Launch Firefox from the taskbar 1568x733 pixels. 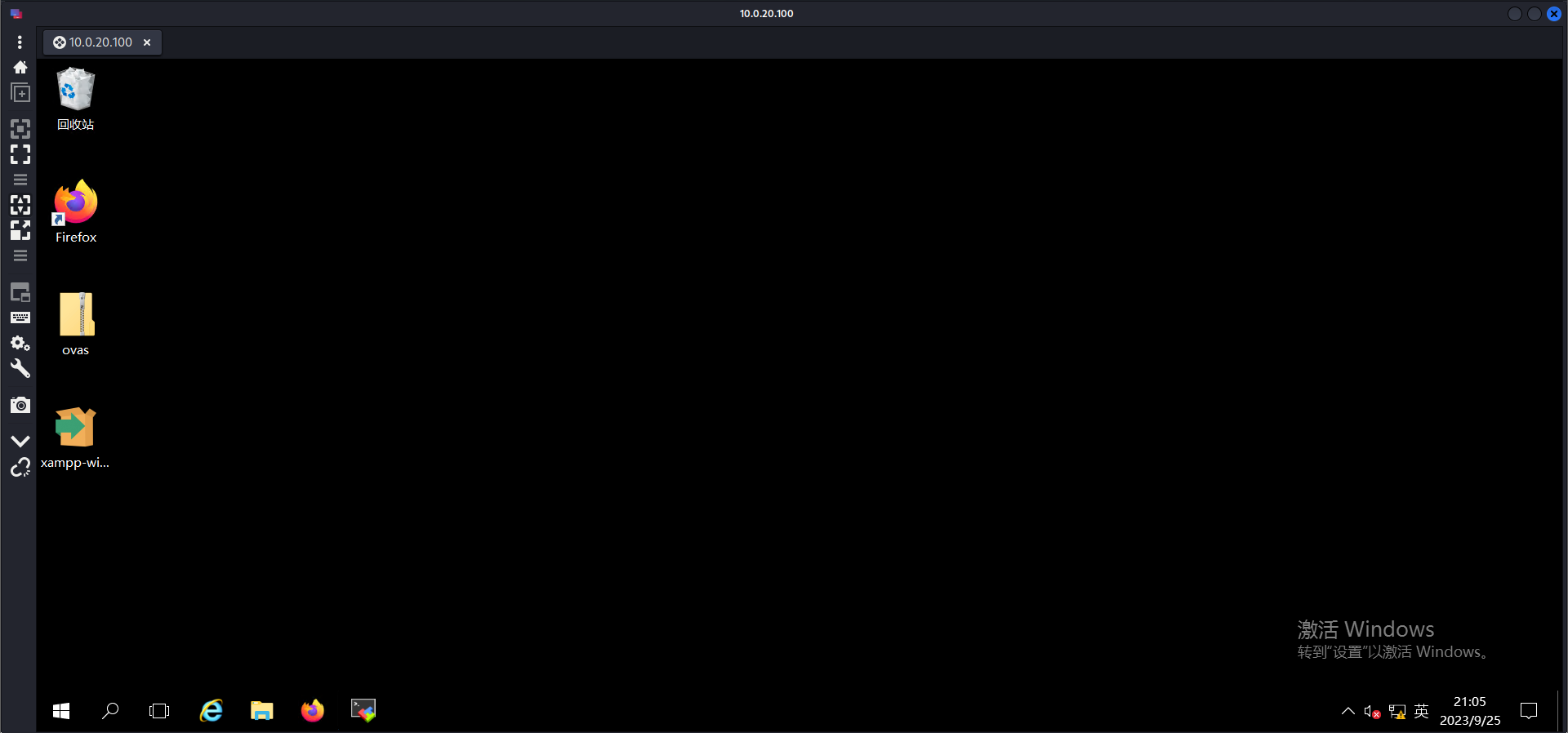[312, 711]
